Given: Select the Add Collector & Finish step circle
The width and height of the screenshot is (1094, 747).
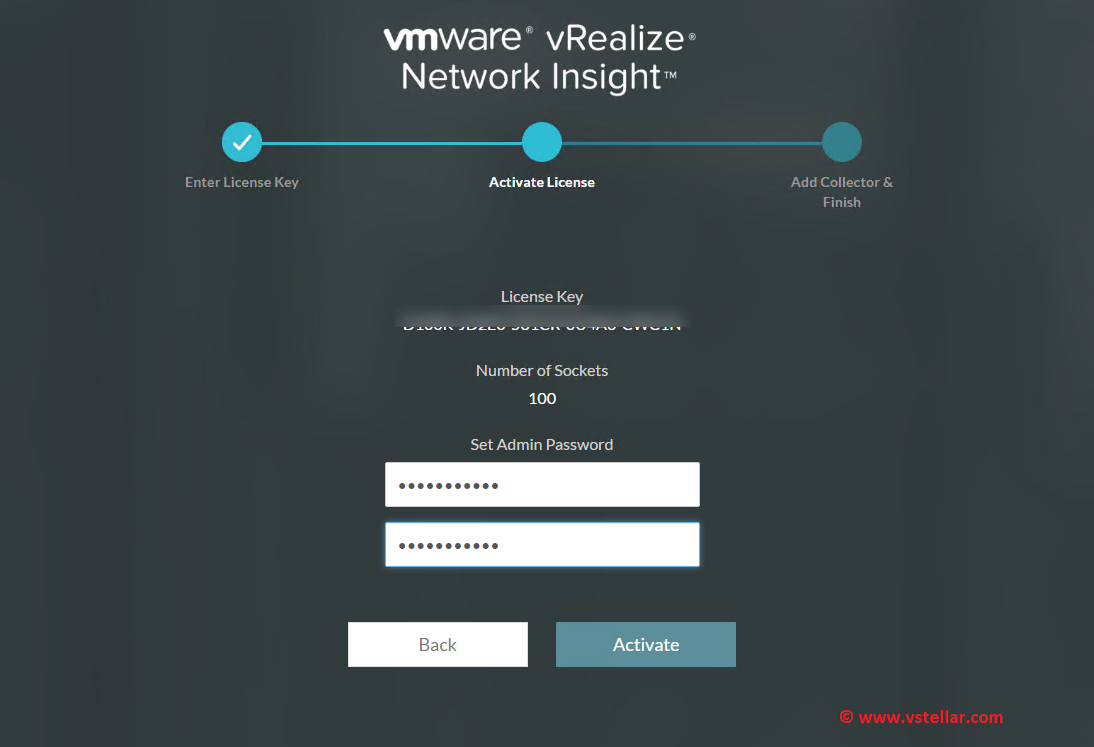Looking at the screenshot, I should pos(841,142).
